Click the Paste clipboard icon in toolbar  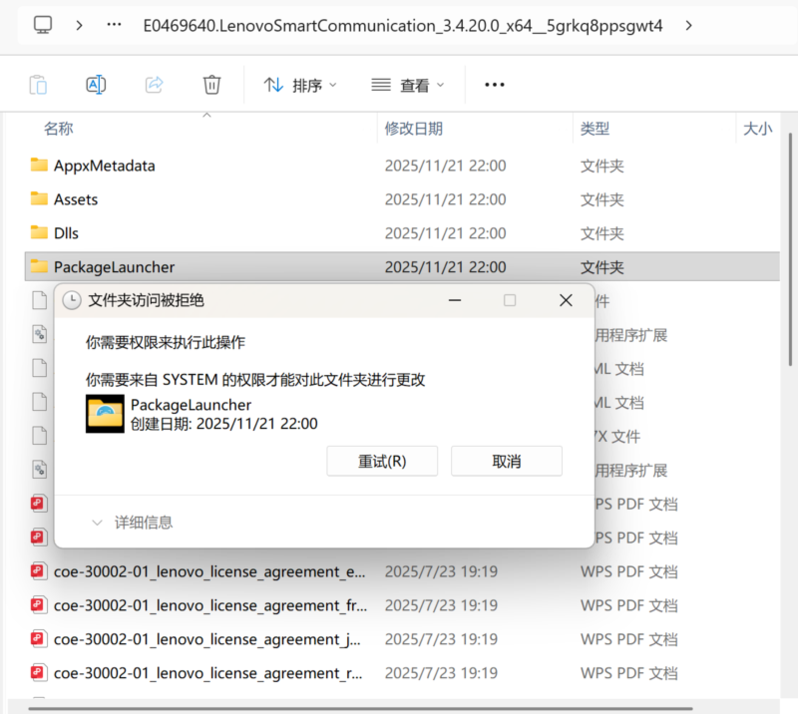tap(38, 85)
